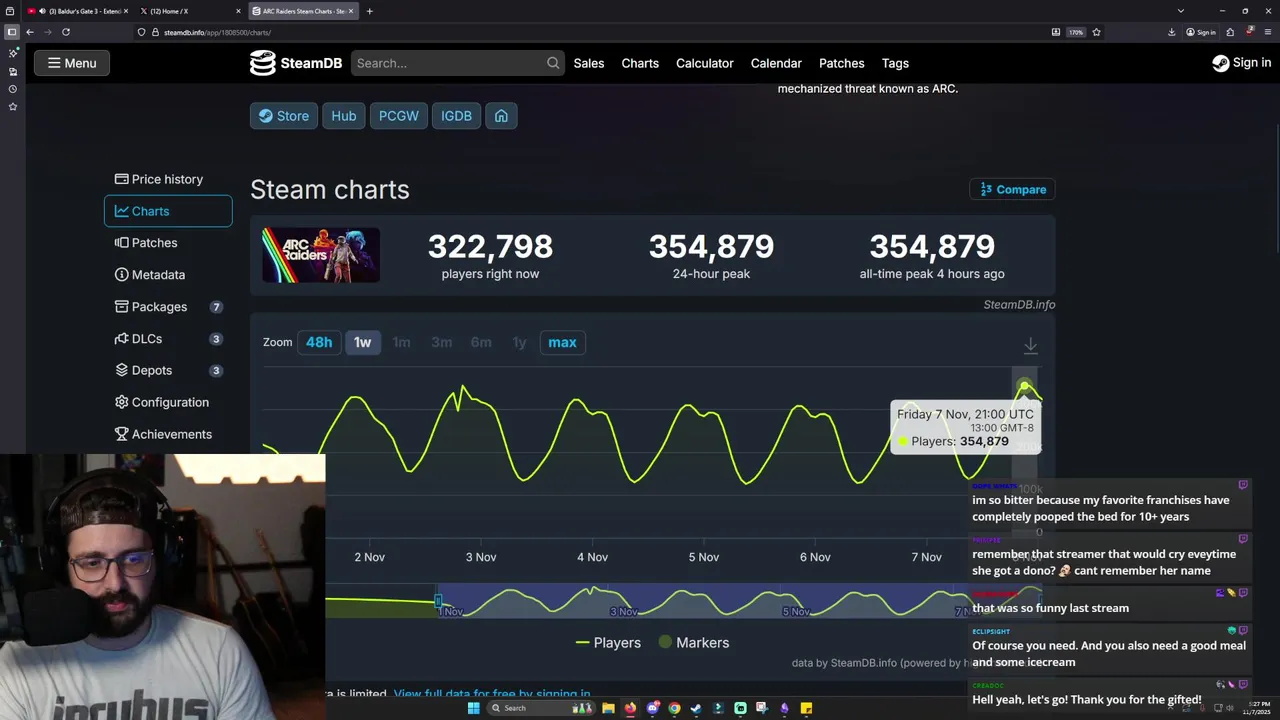Click the browser forward arrow
This screenshot has height=720, width=1280.
(48, 32)
